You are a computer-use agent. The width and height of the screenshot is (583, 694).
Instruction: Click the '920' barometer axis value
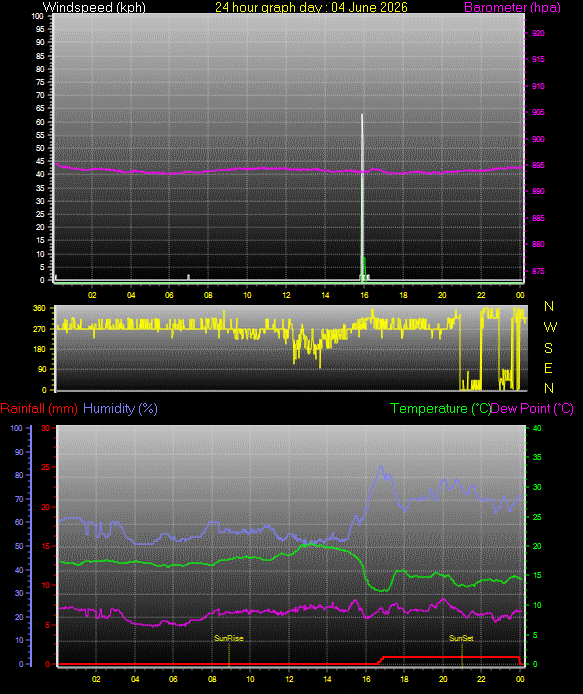point(538,33)
